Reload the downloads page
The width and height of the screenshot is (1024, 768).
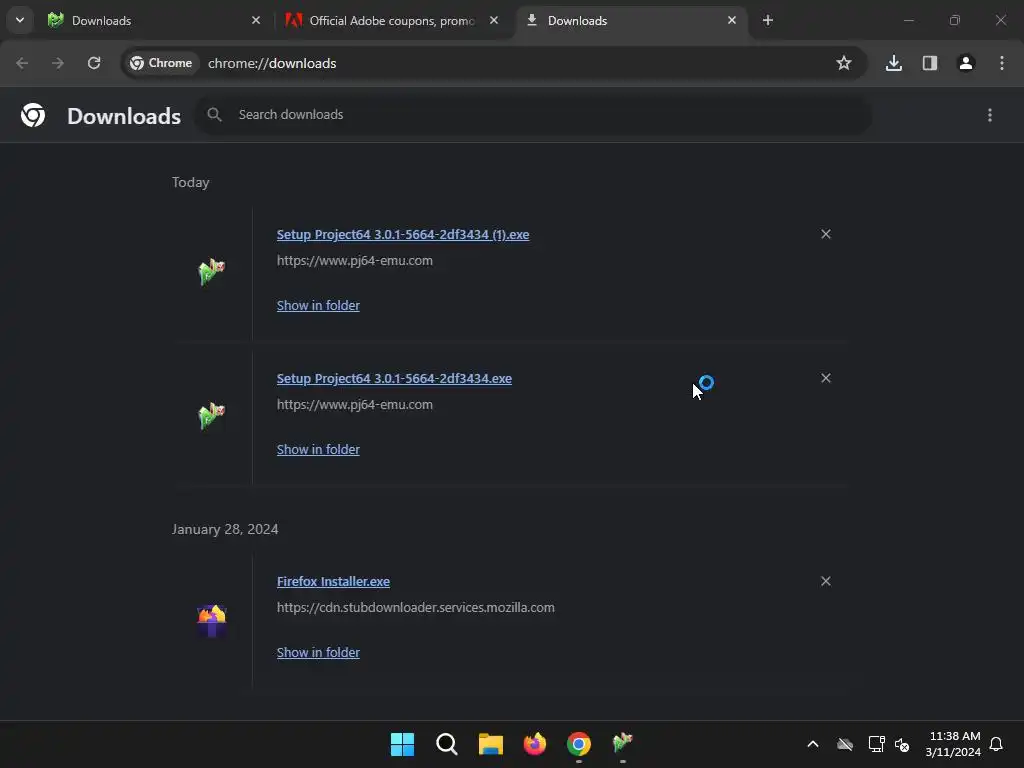point(94,63)
